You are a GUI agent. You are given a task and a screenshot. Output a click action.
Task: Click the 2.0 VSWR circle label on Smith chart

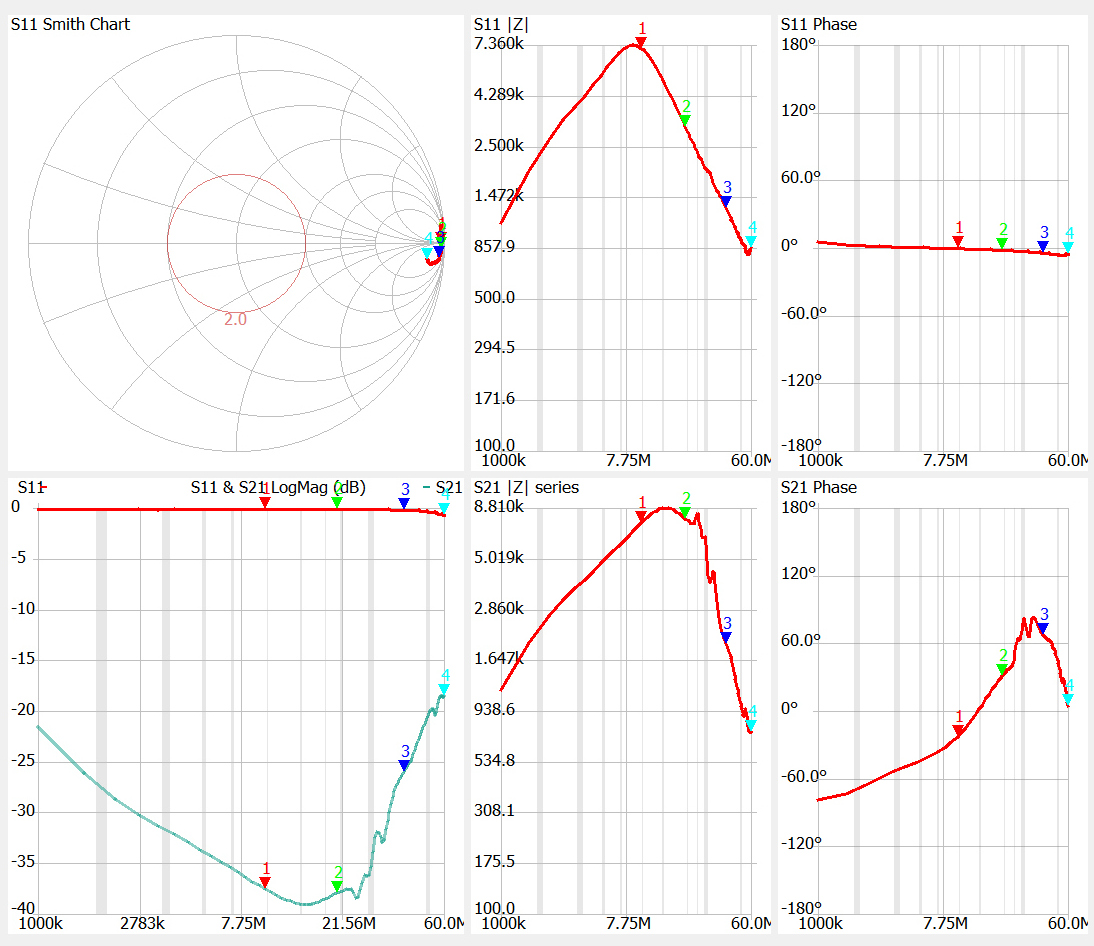pyautogui.click(x=235, y=320)
